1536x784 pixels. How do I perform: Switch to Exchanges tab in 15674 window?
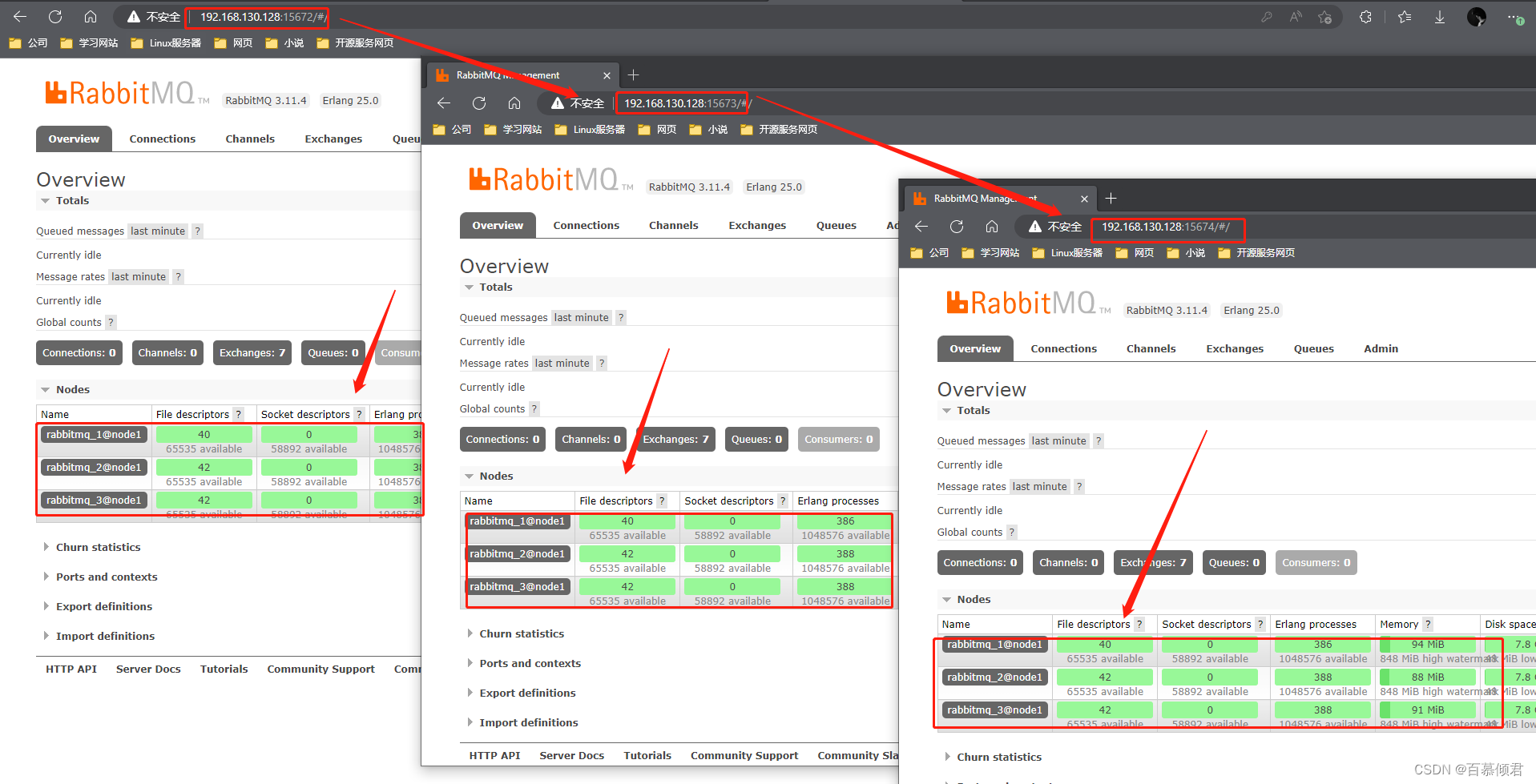[1235, 349]
